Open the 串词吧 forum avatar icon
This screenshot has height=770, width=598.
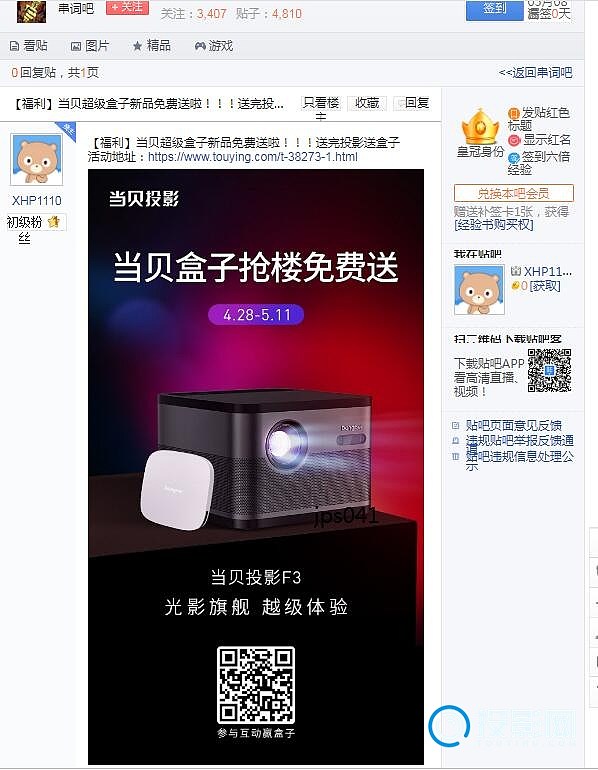coord(31,11)
